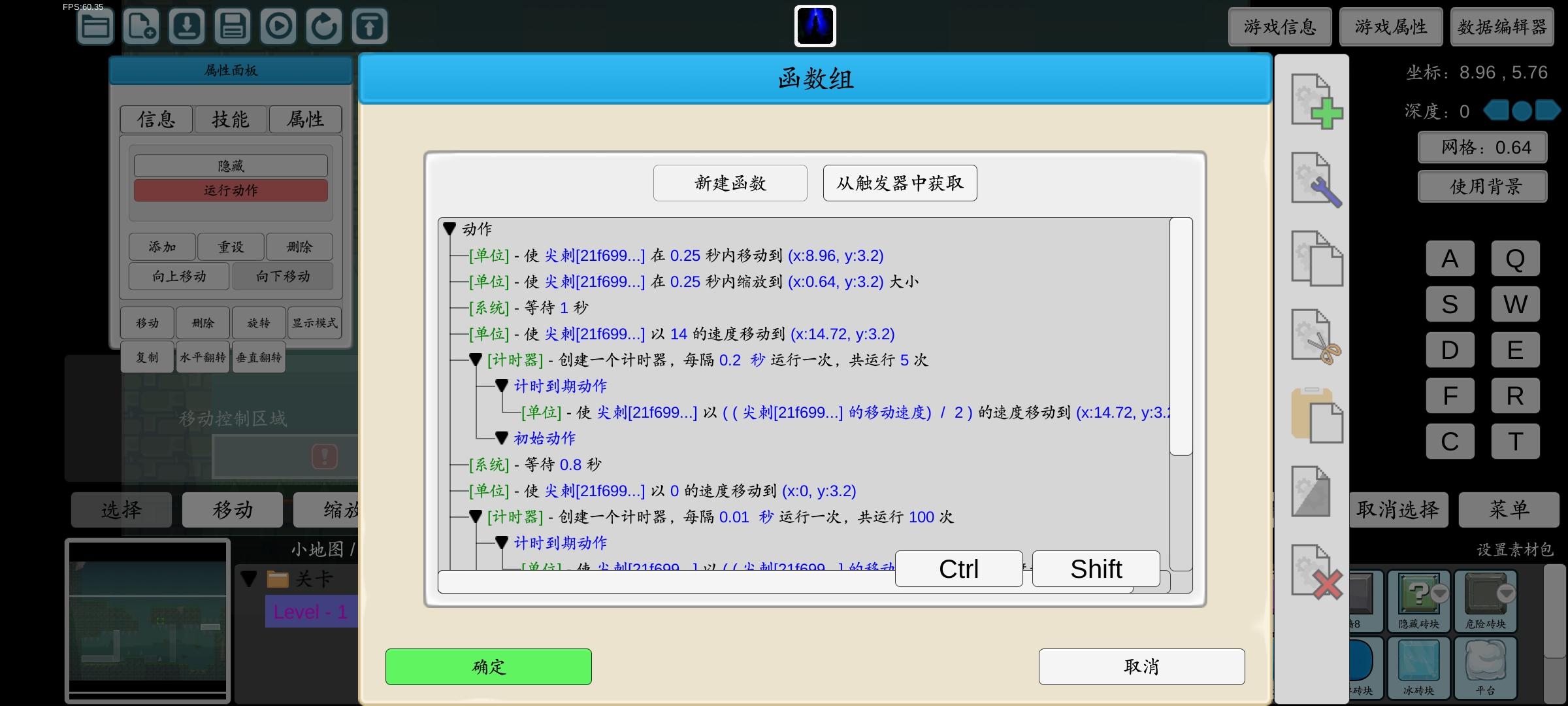Click the depth increase right arrow
Screen dimensions: 1568x706
coord(1548,110)
